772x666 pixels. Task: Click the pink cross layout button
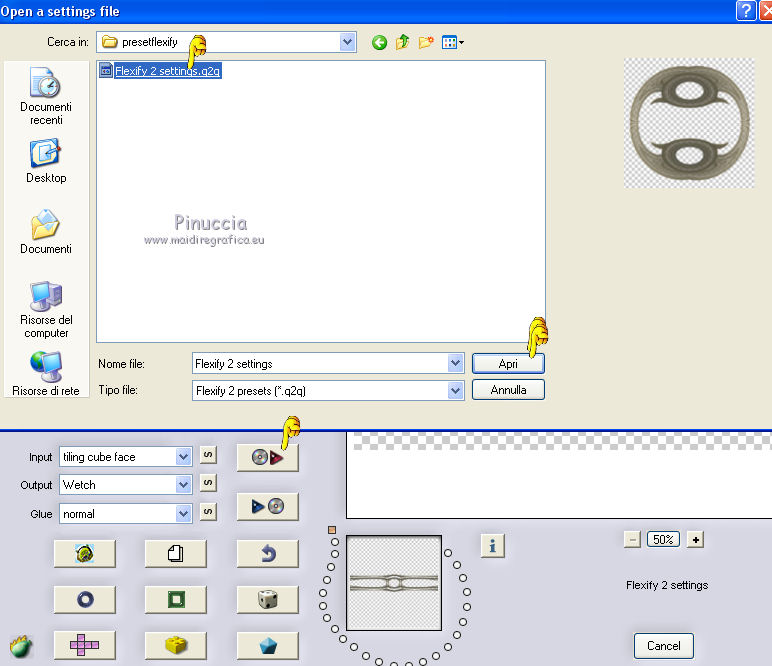tap(85, 645)
